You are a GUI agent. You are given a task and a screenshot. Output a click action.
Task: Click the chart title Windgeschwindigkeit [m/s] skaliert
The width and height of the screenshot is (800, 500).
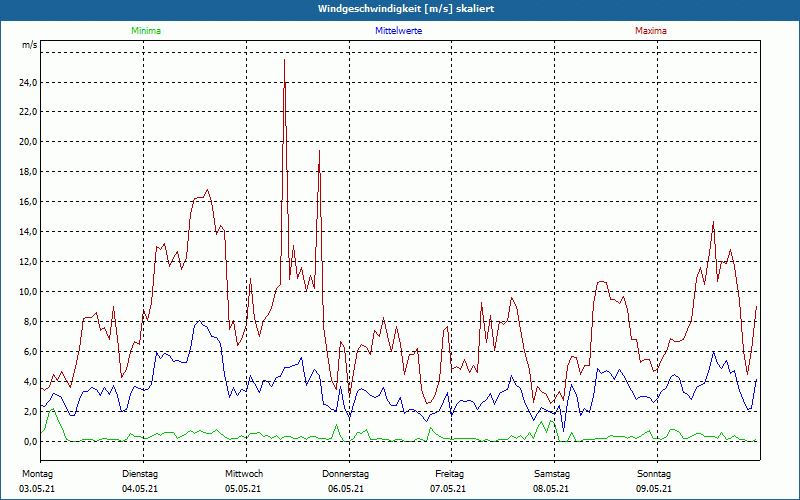tap(406, 9)
